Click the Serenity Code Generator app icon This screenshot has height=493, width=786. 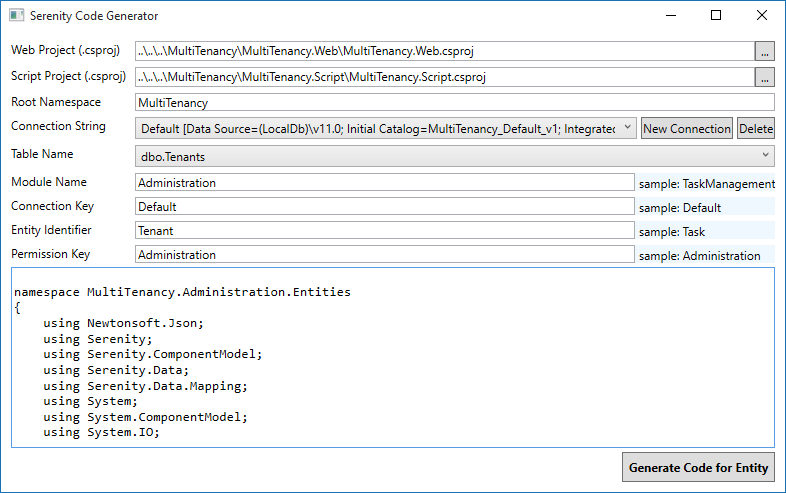point(16,16)
